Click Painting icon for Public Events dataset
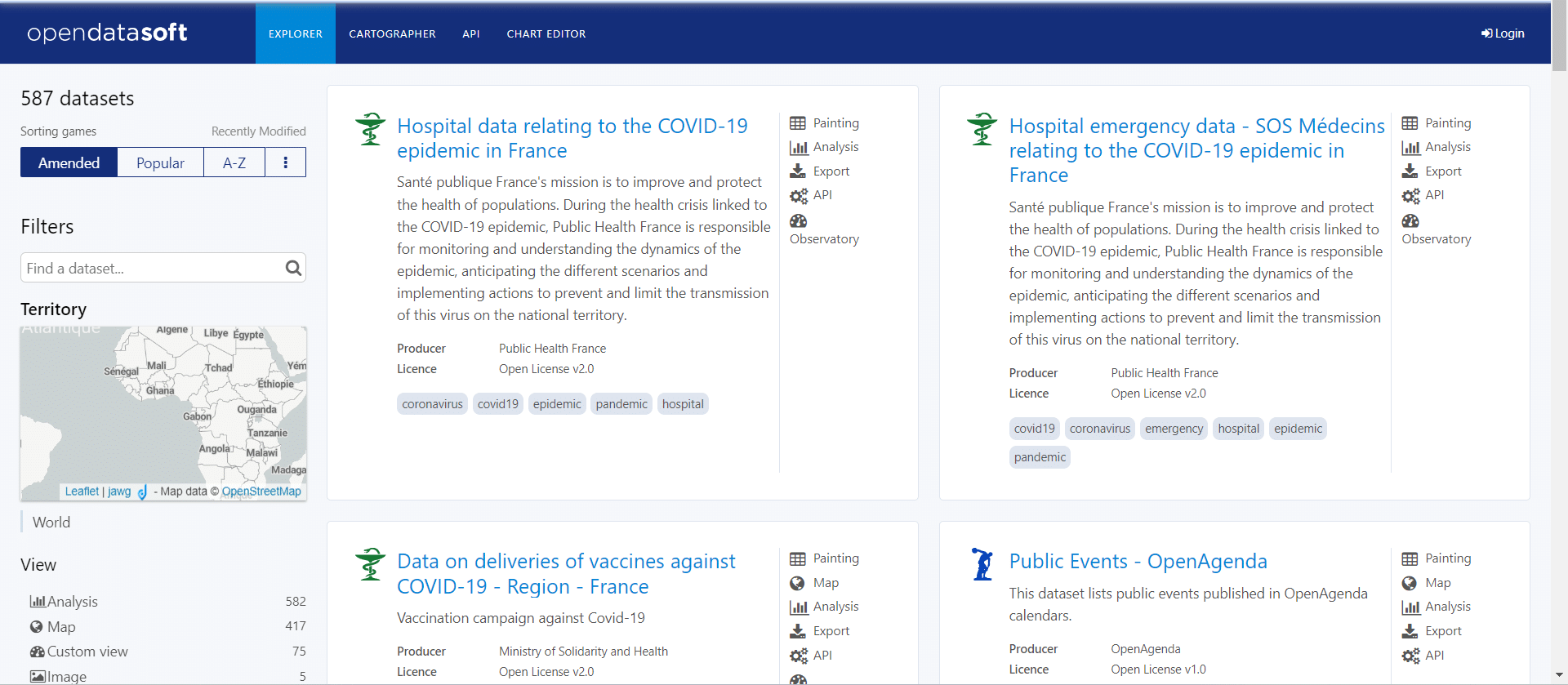This screenshot has height=685, width=1568. coord(1410,558)
